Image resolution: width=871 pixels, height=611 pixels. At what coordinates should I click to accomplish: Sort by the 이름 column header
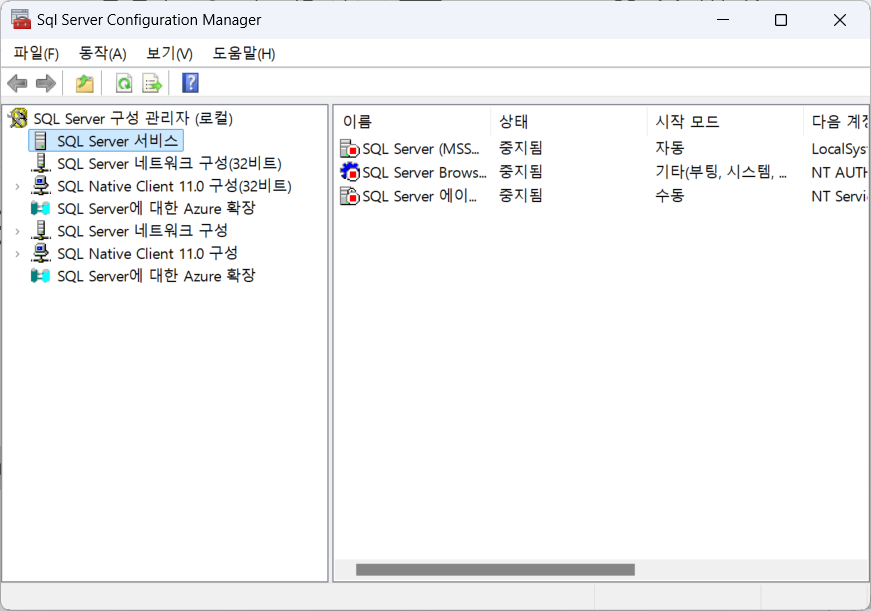tap(412, 122)
